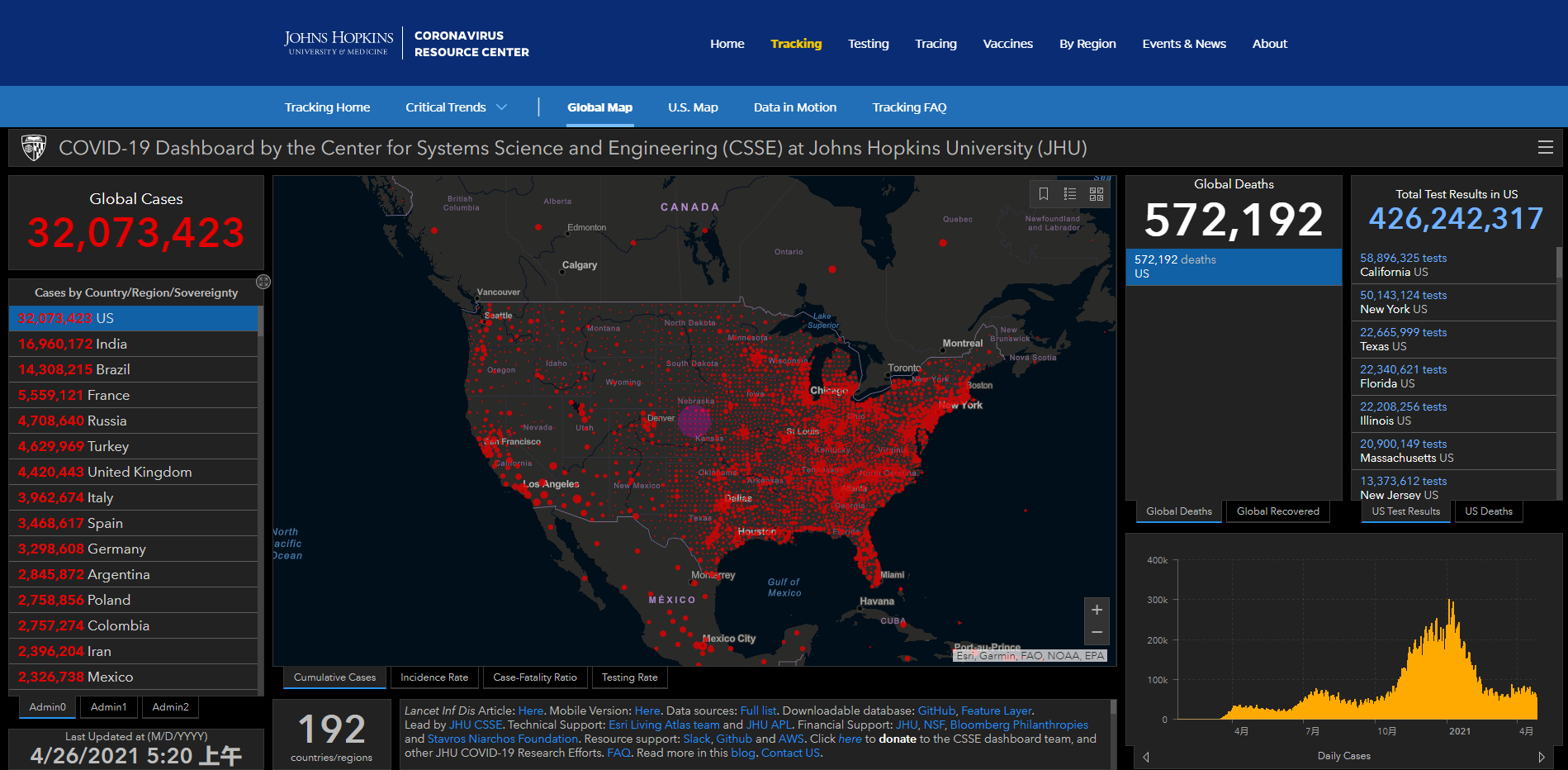This screenshot has height=770, width=1568.
Task: Switch to the Global Recovered tab
Action: [1278, 511]
